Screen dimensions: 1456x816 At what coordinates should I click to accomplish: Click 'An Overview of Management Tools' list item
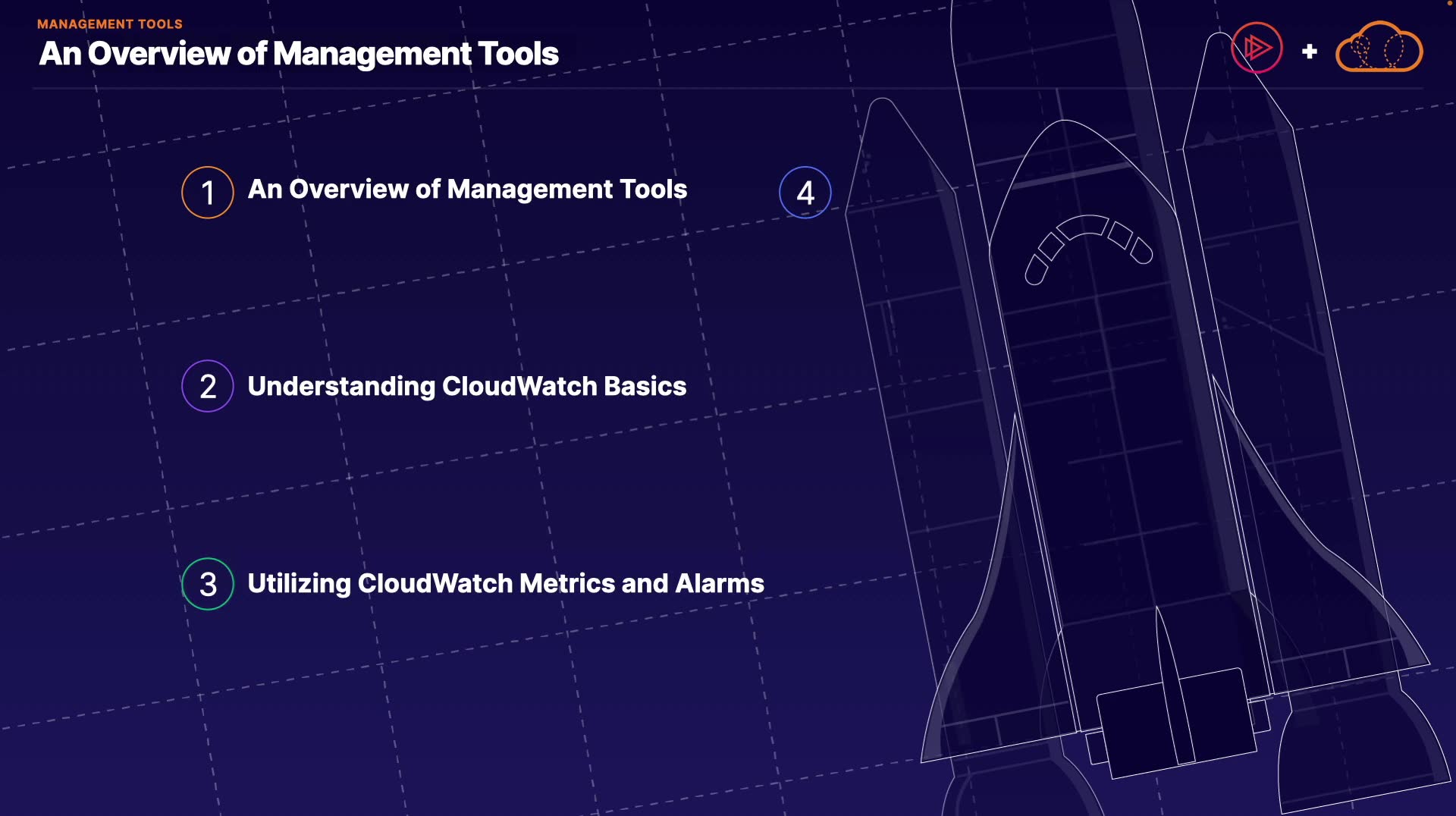click(x=467, y=190)
